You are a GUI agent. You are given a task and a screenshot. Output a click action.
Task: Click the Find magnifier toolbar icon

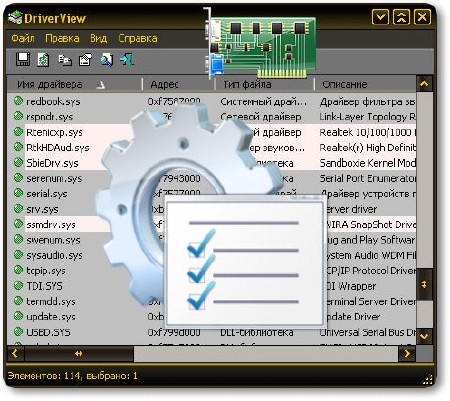106,60
